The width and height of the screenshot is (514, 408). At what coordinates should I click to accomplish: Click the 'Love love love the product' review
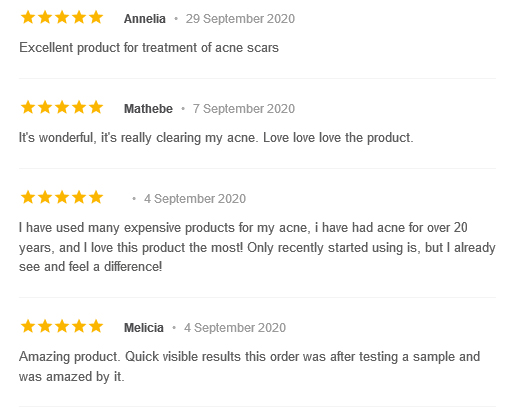tap(216, 137)
